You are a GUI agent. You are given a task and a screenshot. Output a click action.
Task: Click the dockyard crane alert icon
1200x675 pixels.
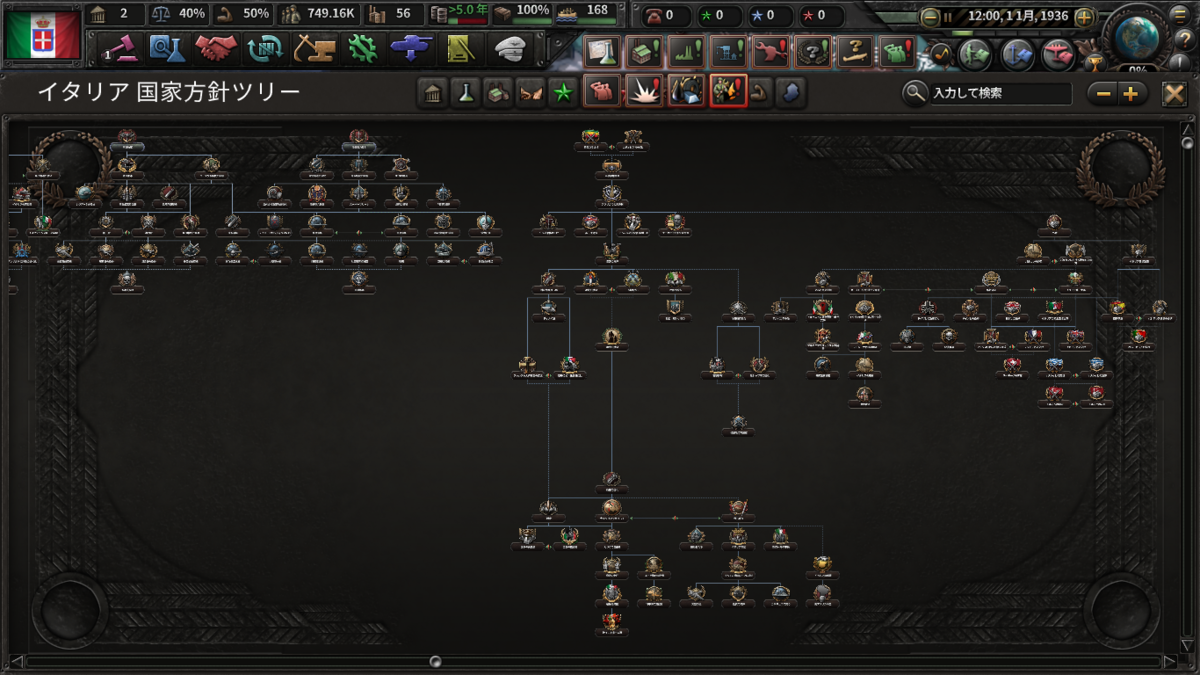727,51
